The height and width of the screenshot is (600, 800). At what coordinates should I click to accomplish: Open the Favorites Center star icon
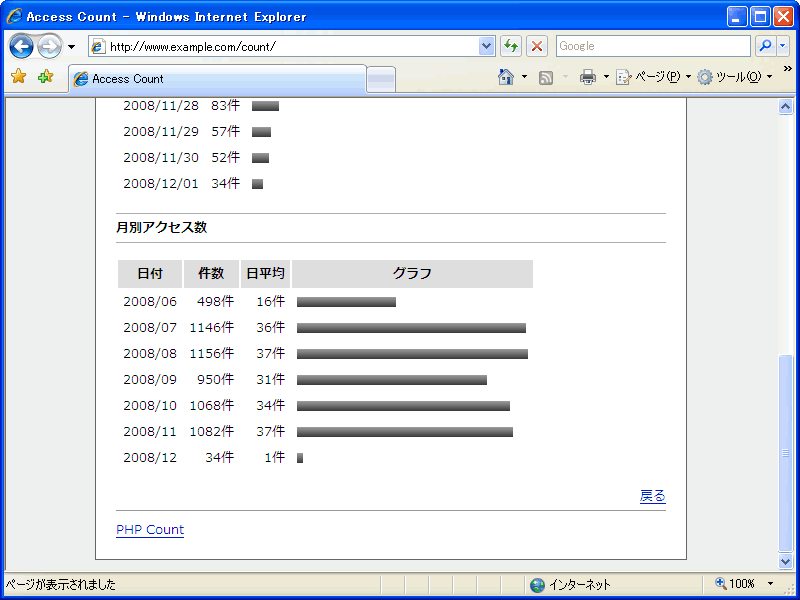point(18,77)
